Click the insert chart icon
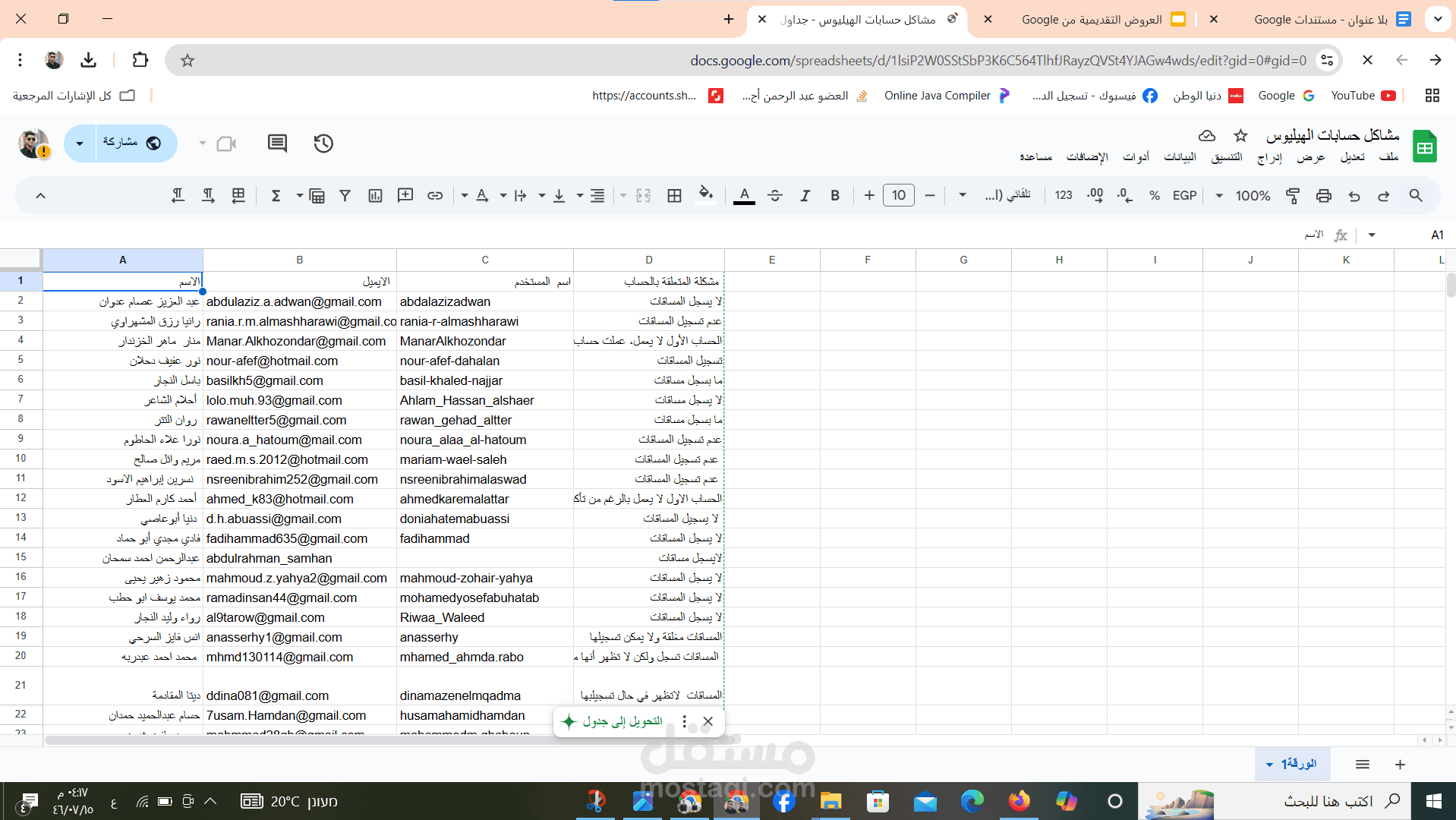This screenshot has height=820, width=1456. click(x=375, y=195)
